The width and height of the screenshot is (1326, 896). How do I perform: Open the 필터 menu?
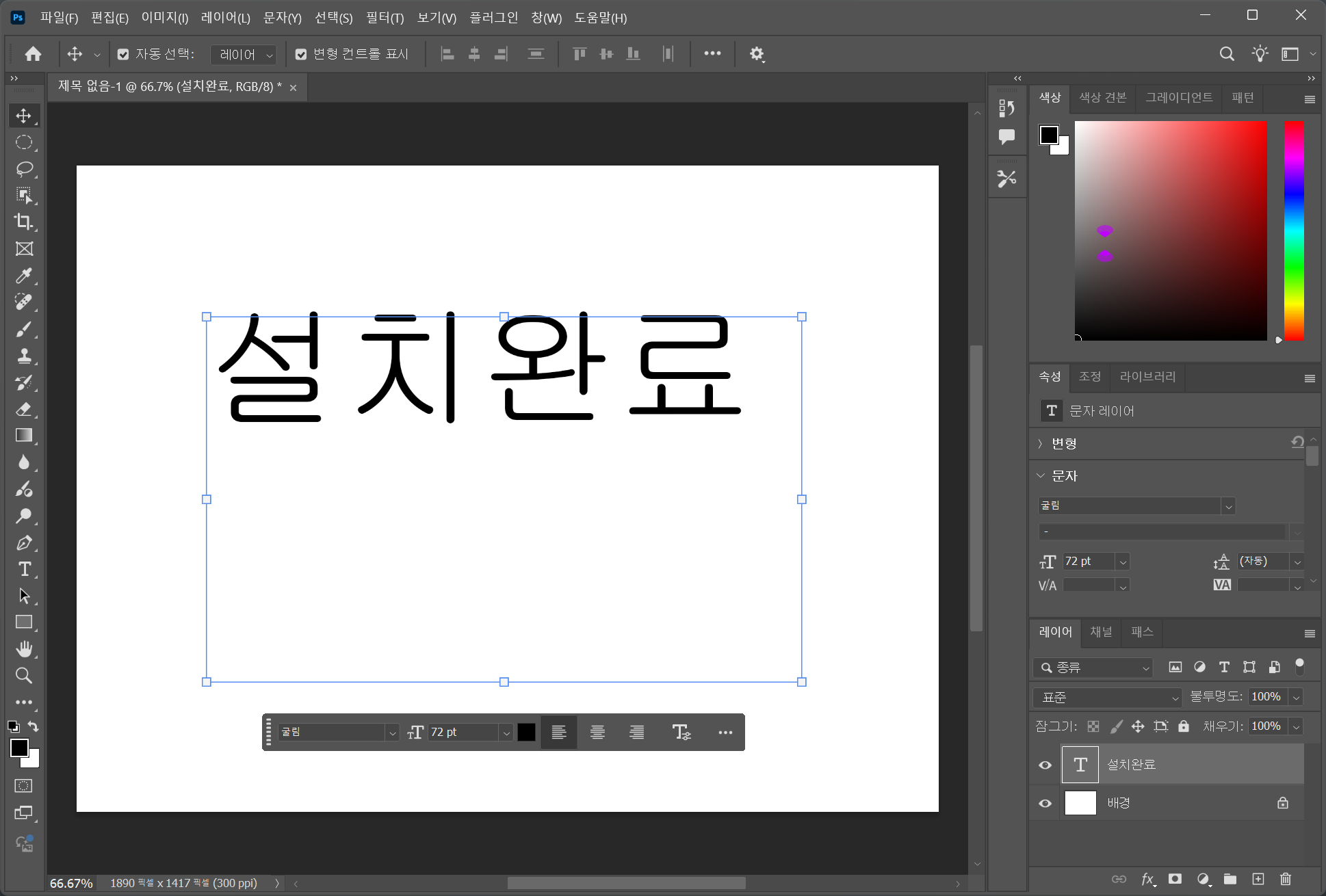point(385,18)
